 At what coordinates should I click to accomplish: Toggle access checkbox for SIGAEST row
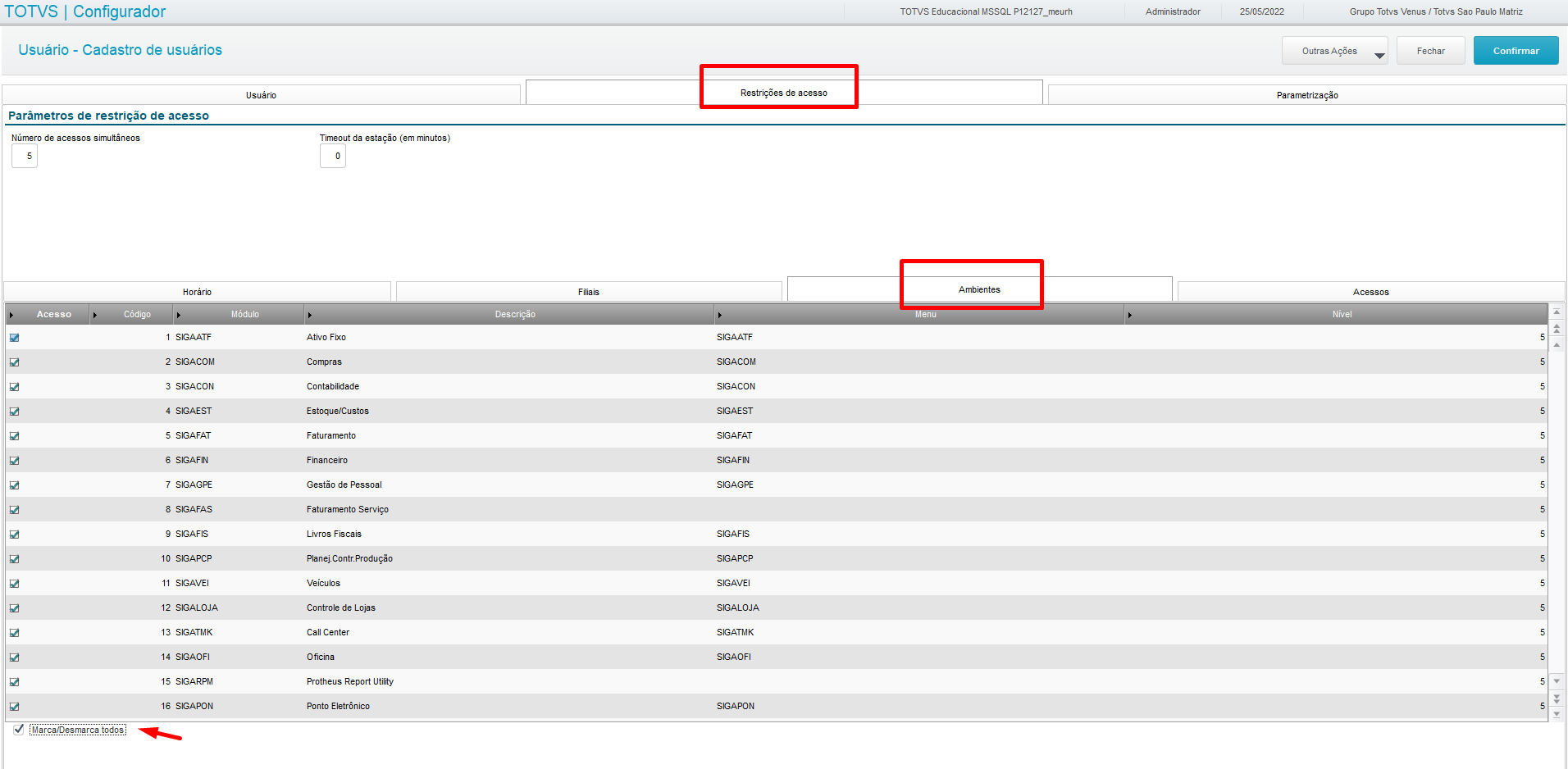(14, 412)
